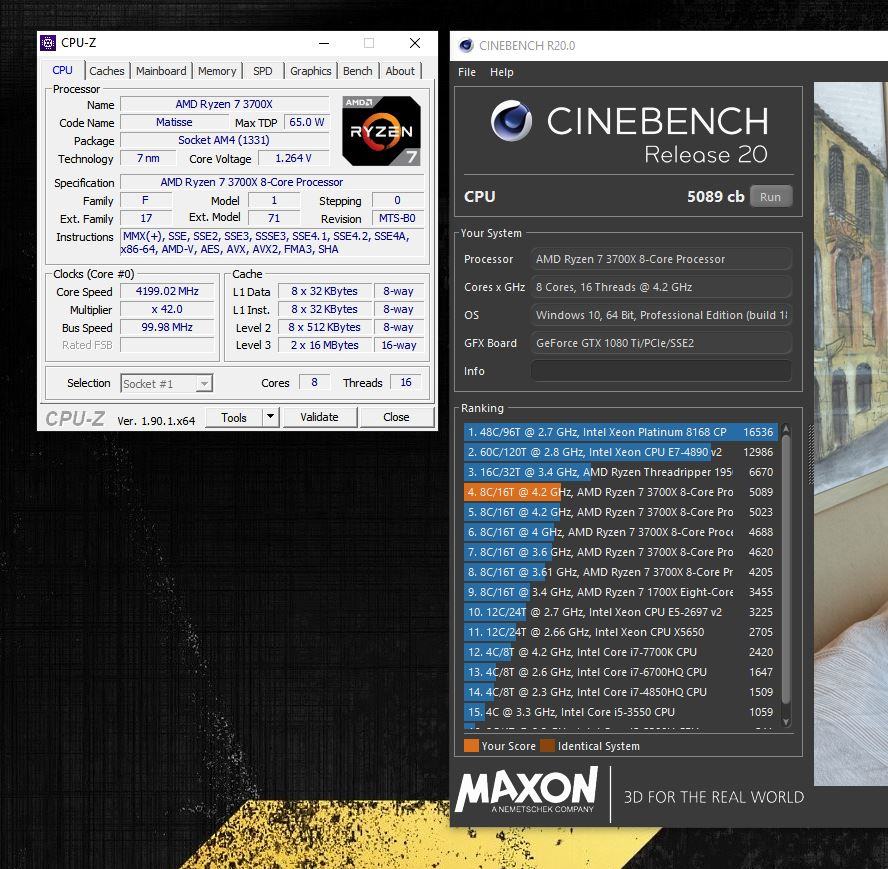Click the CPU-Z app icon in title bar
Viewport: 888px width, 869px height.
[48, 43]
